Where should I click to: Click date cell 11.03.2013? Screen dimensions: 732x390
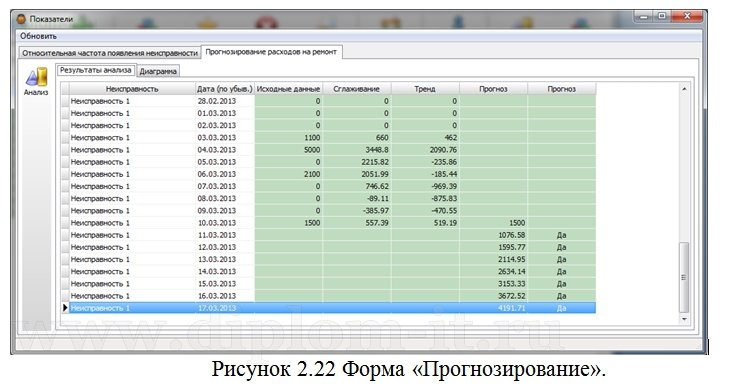(217, 235)
